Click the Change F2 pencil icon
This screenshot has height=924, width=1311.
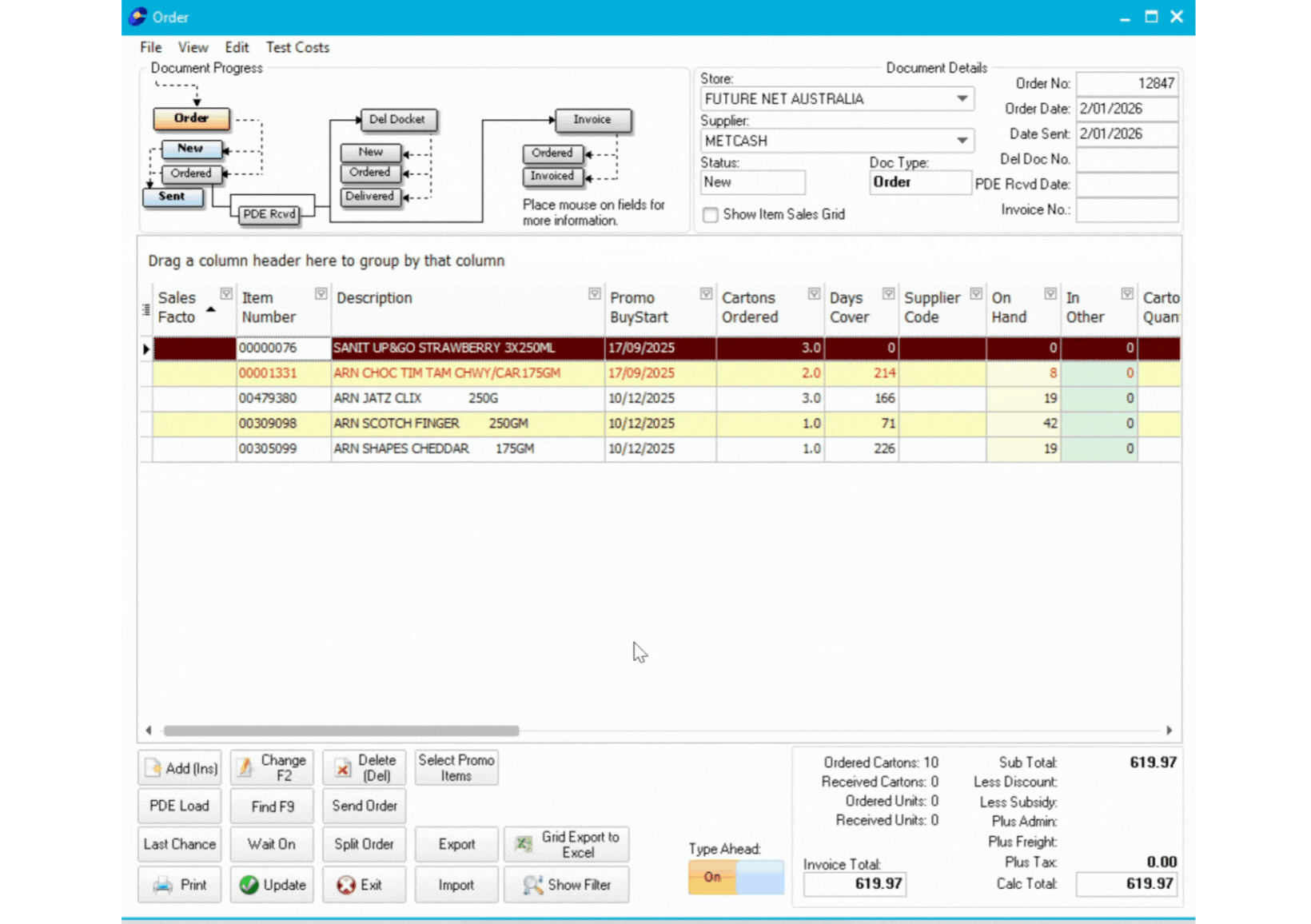245,768
